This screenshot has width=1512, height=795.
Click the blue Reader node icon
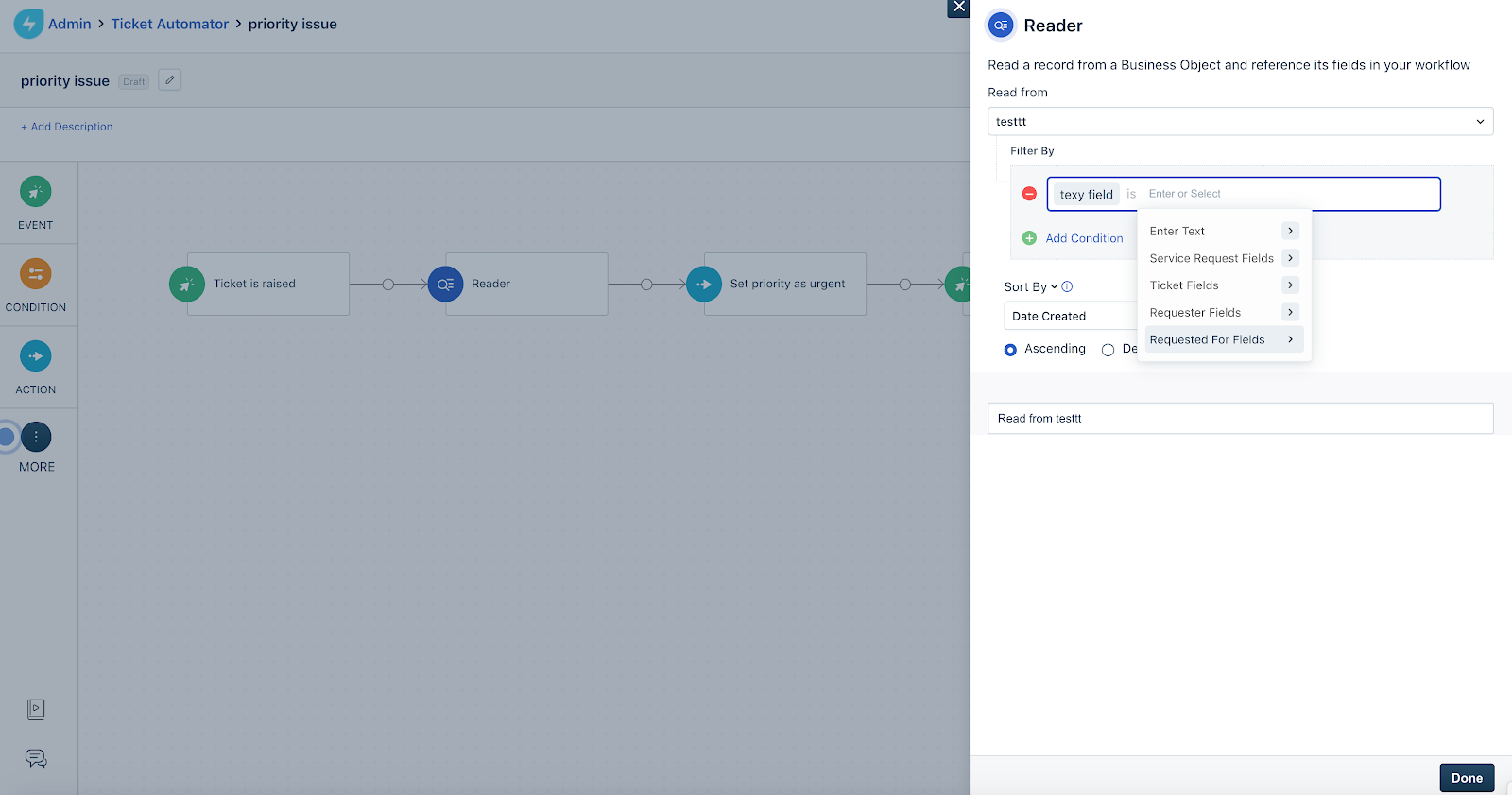click(x=446, y=284)
